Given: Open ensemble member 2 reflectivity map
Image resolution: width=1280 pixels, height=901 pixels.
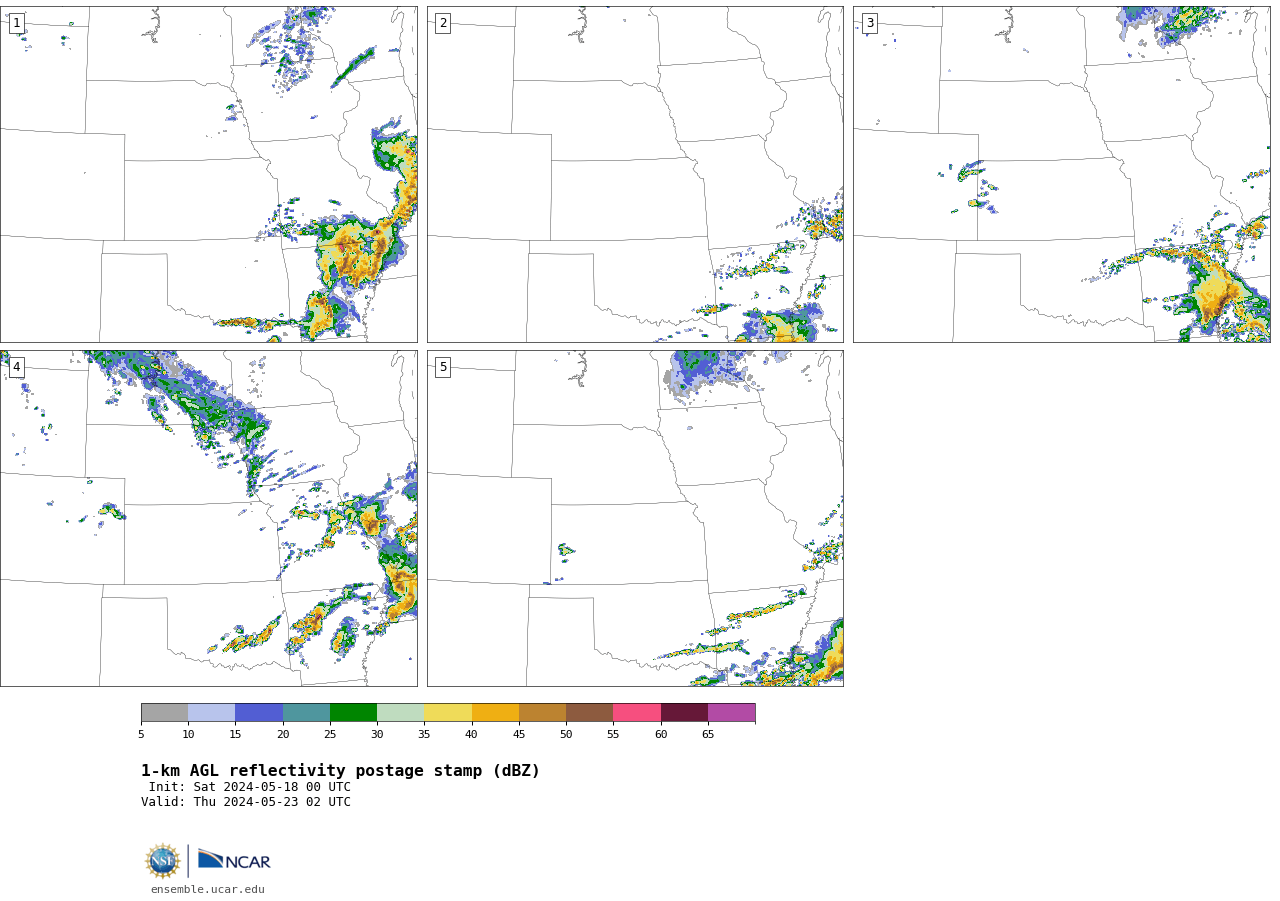Looking at the screenshot, I should click(635, 174).
